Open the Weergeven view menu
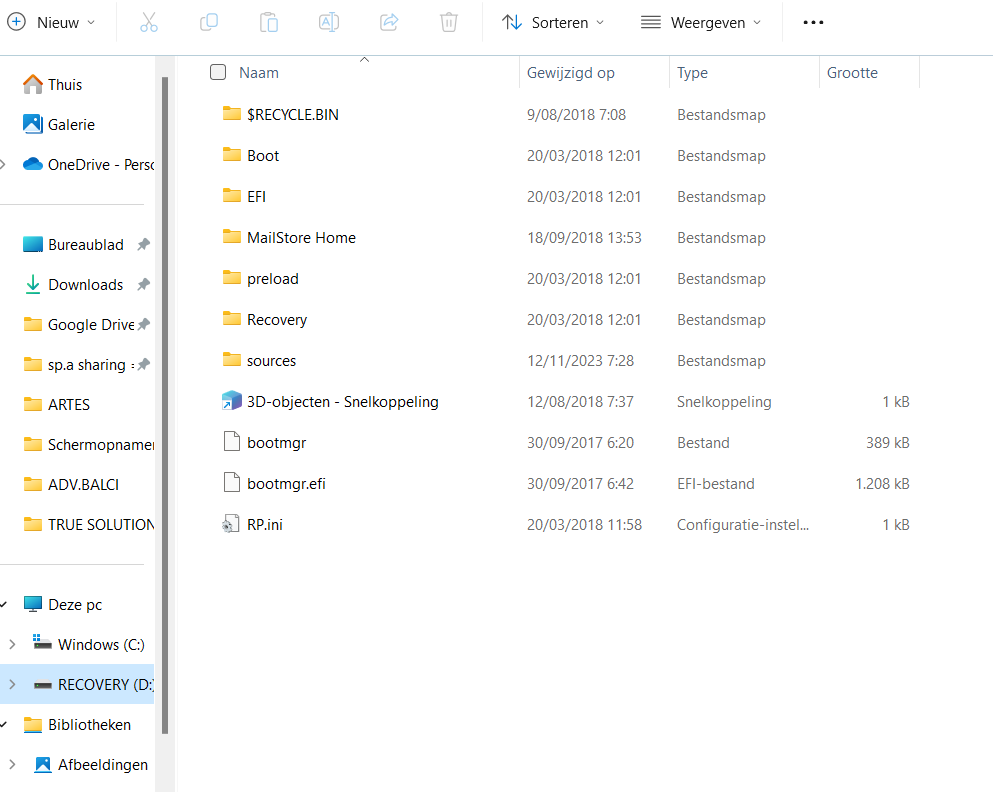The image size is (993, 792). 701,22
